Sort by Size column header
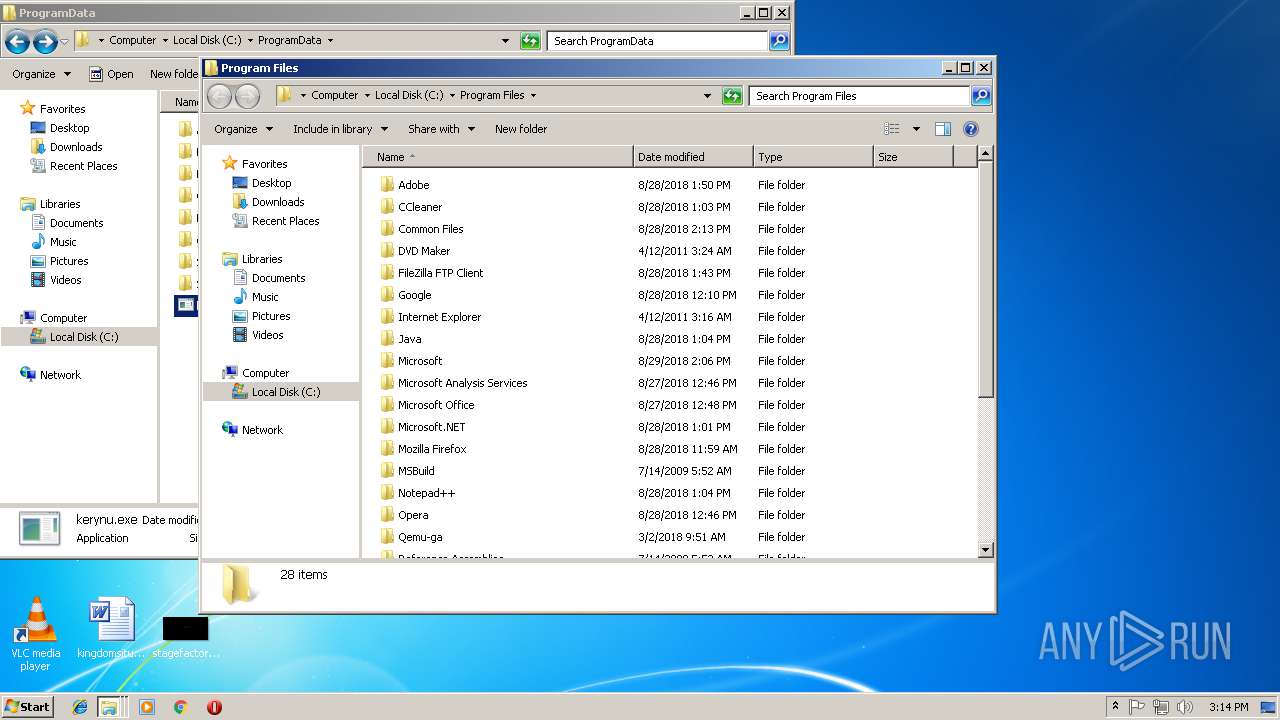Image resolution: width=1280 pixels, height=720 pixels. coord(913,157)
